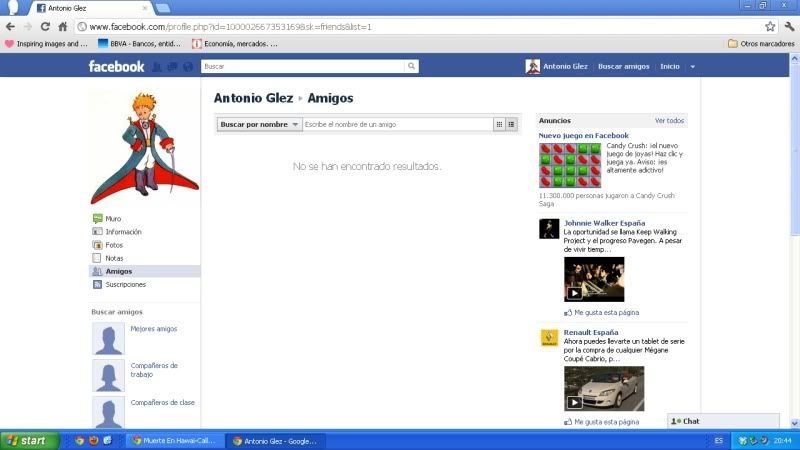
Task: Click header Antonio Glez avatar thumbnail
Action: (x=532, y=66)
